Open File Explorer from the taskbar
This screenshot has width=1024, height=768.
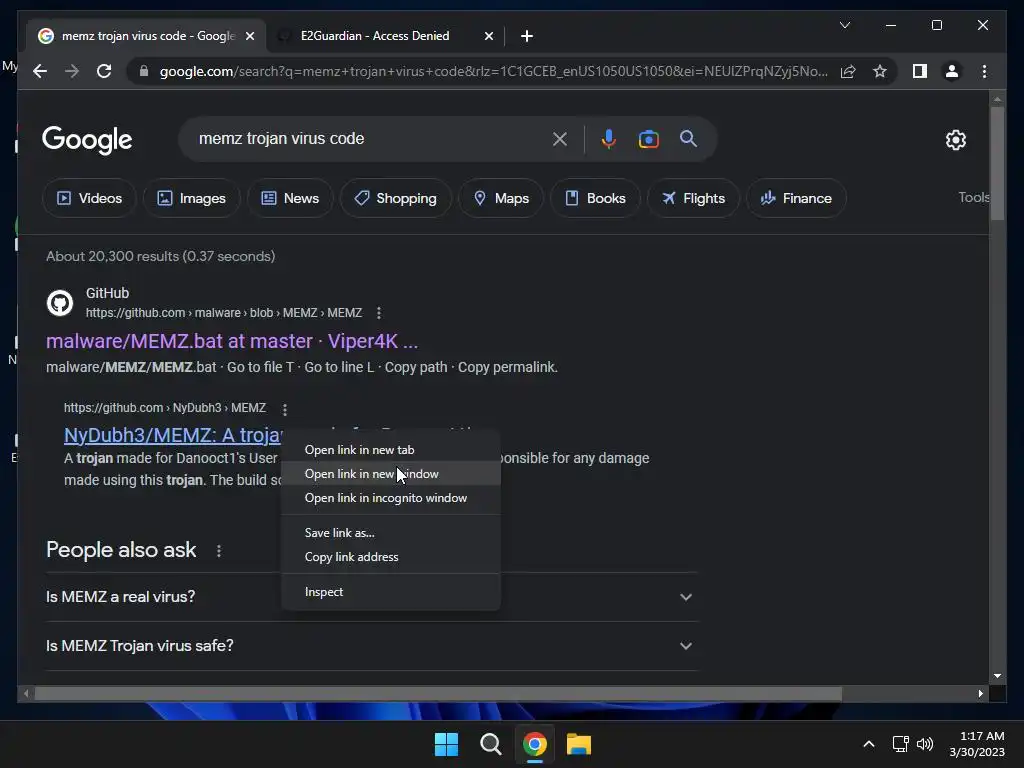tap(579, 744)
